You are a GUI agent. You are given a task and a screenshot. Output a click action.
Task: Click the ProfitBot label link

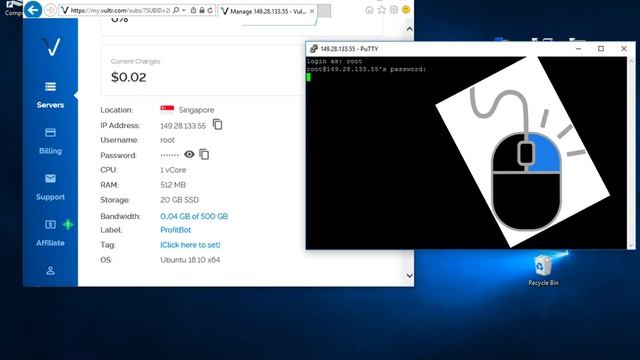coord(176,230)
